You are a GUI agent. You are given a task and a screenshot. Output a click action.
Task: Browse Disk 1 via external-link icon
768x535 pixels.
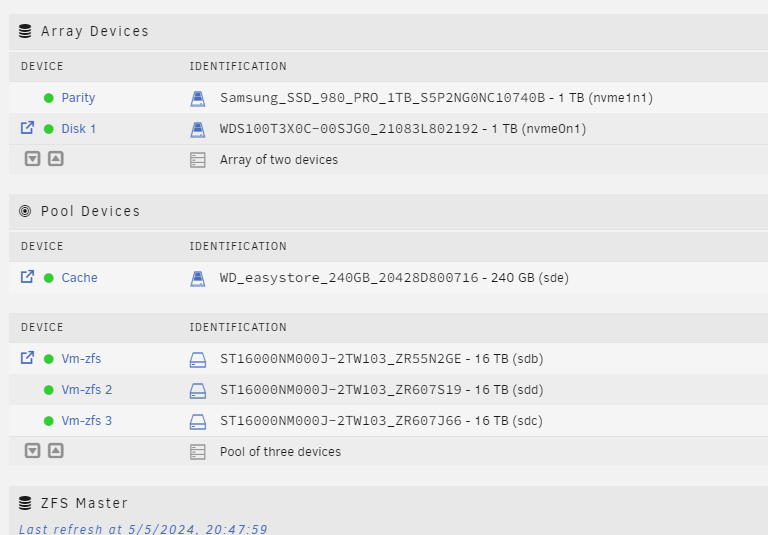point(27,128)
